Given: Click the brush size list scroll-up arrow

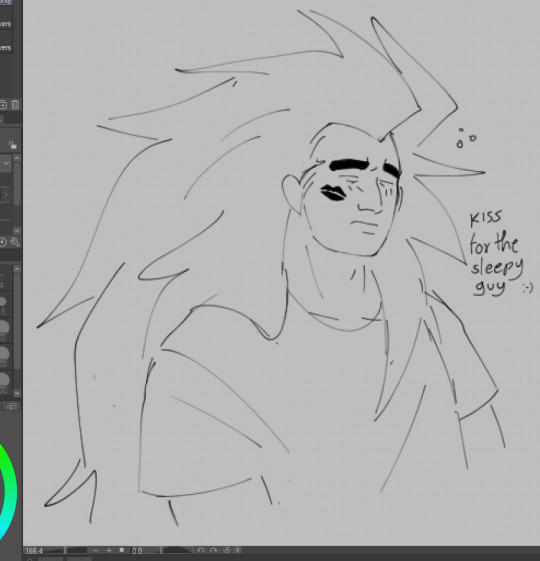Looking at the screenshot, I should tap(17, 269).
